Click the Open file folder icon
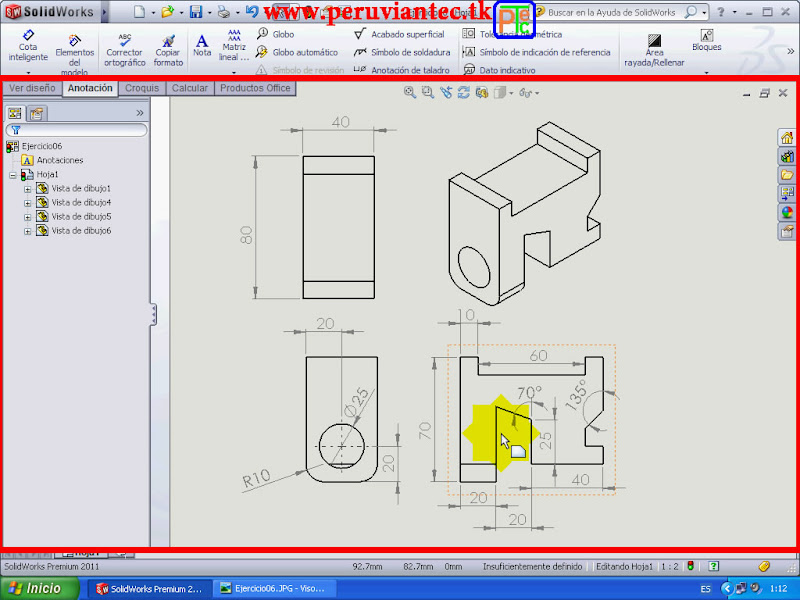This screenshot has width=800, height=600. (167, 12)
